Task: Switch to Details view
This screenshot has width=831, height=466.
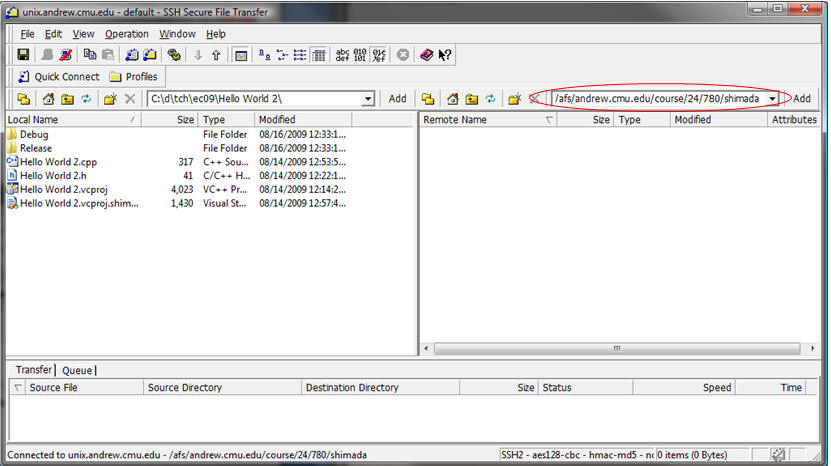Action: (x=319, y=55)
